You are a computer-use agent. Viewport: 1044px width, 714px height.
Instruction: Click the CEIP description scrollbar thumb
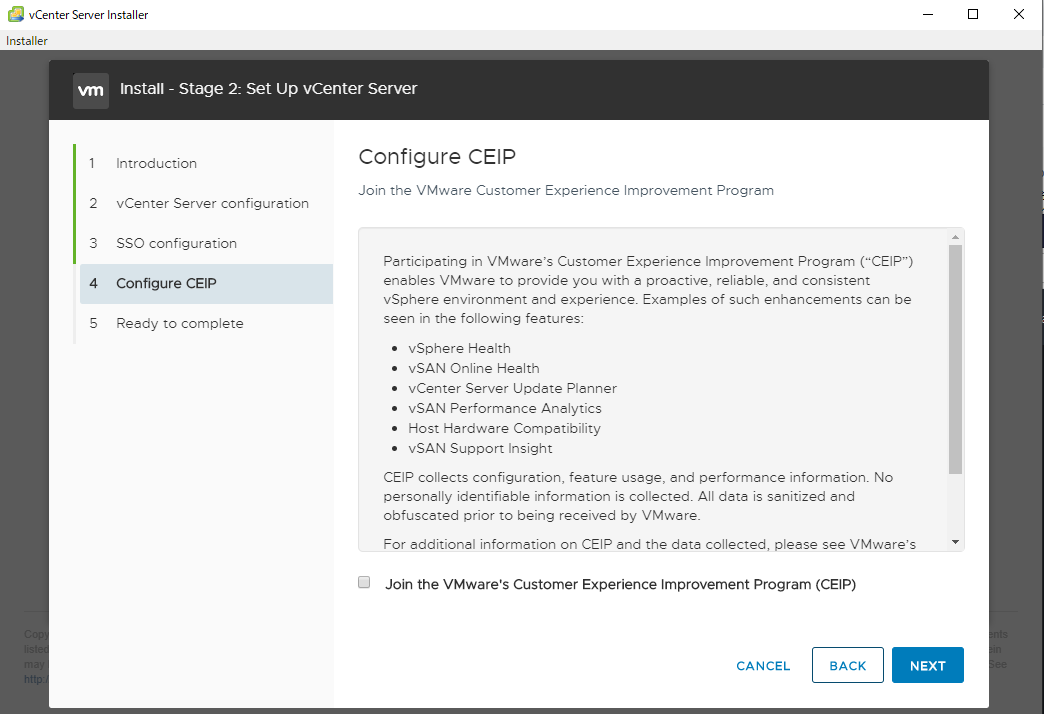pyautogui.click(x=955, y=358)
